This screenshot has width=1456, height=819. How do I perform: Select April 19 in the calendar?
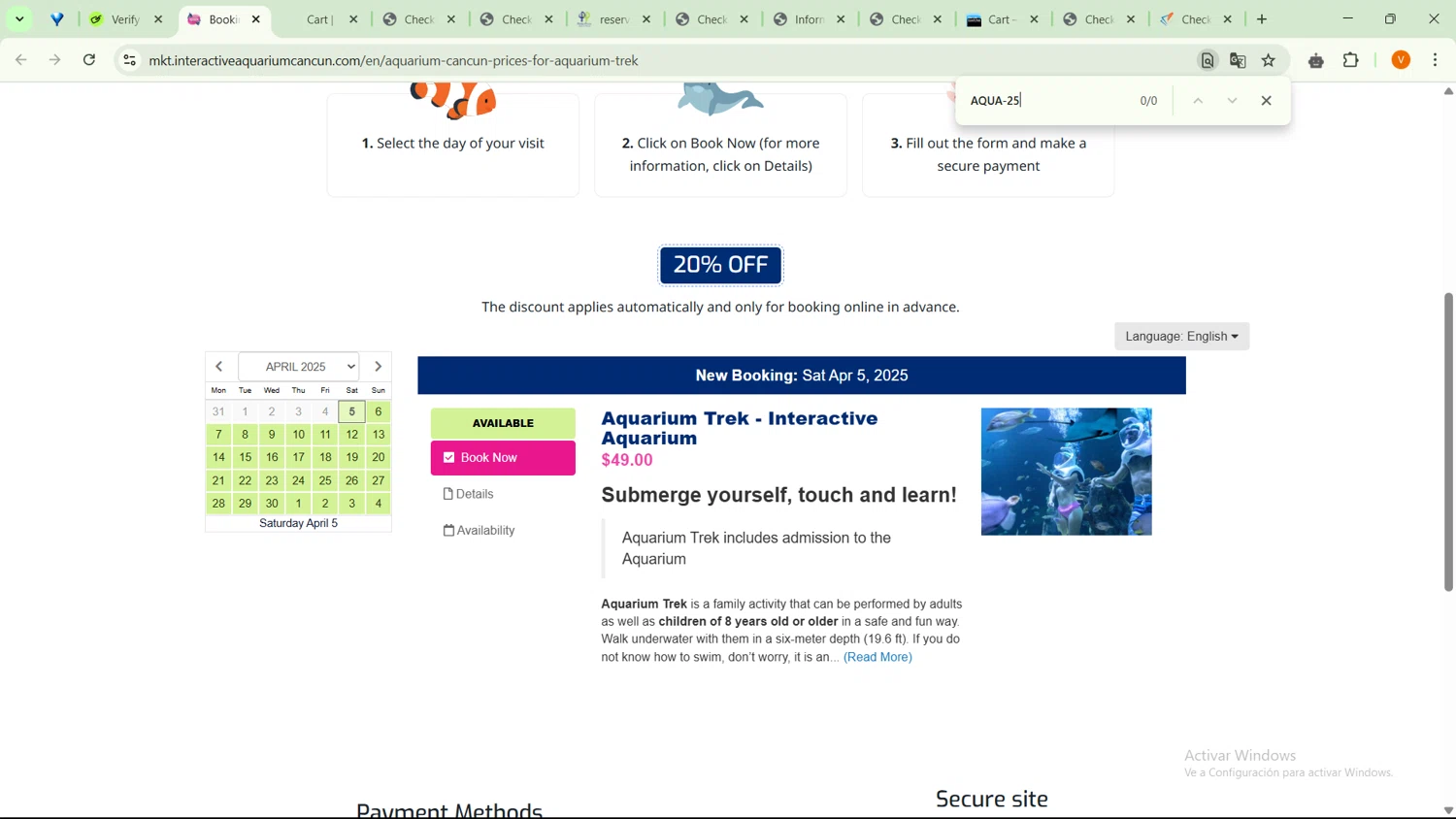[352, 458]
